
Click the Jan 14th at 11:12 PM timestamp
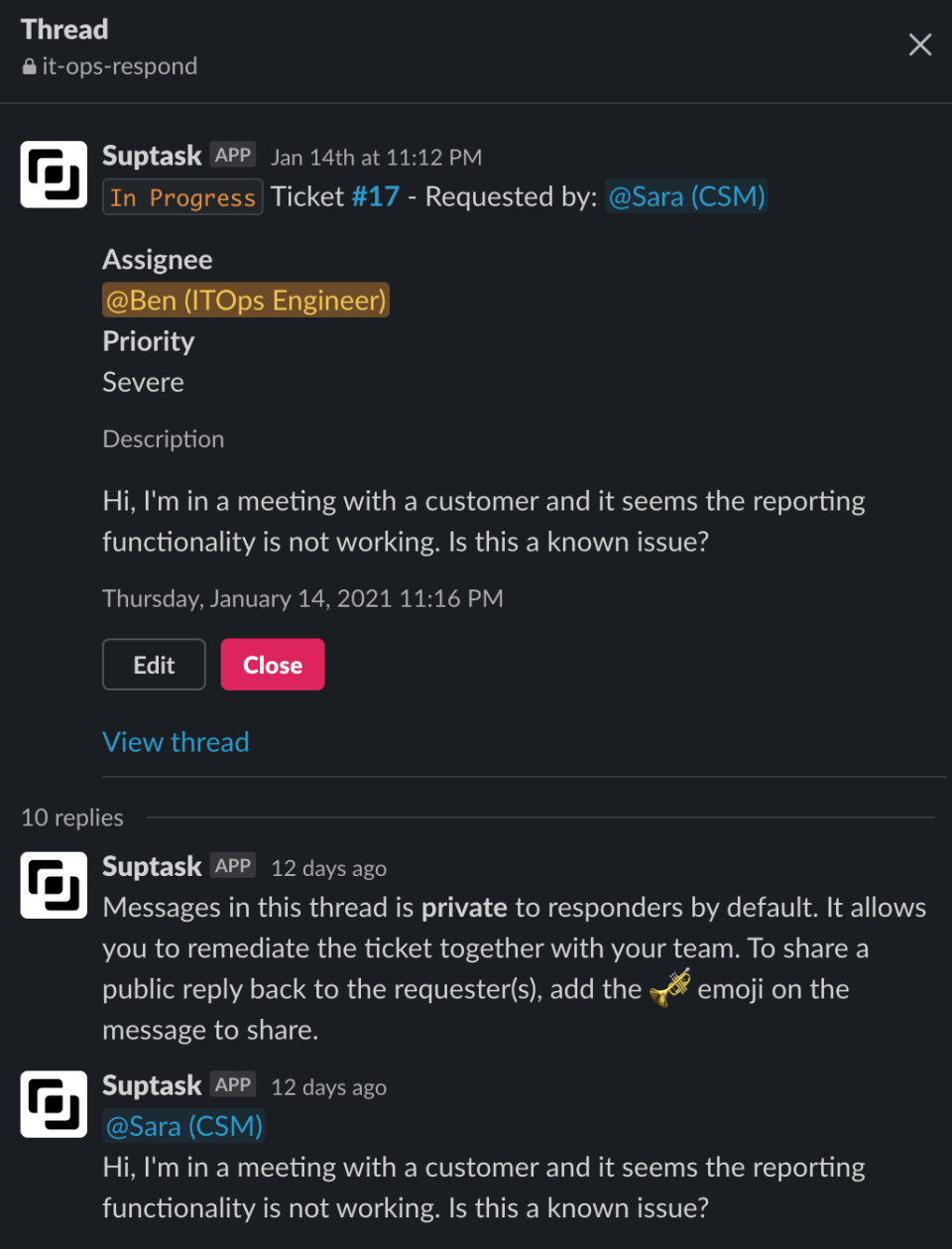376,157
